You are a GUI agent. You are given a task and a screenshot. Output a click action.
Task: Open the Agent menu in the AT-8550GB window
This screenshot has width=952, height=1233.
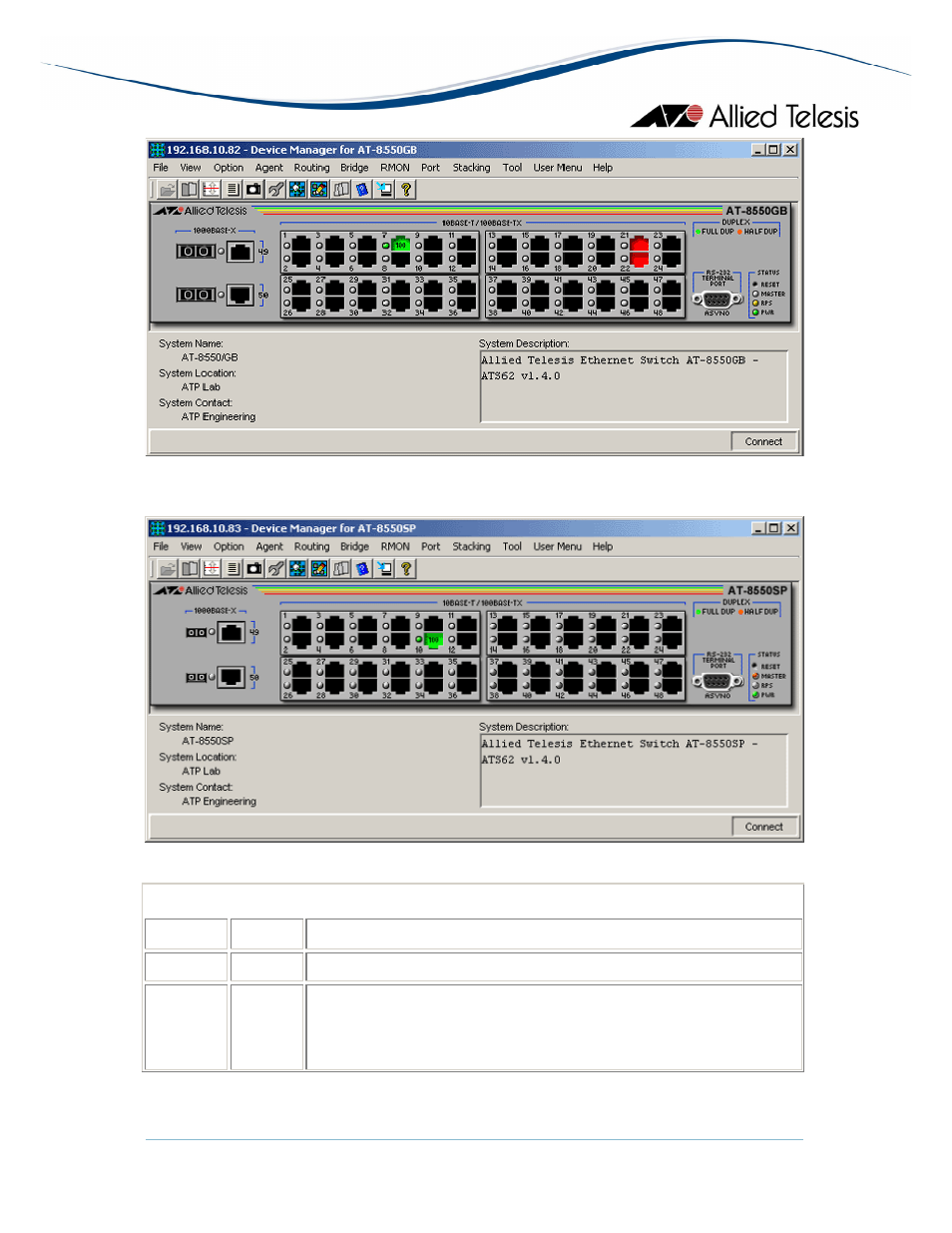269,168
